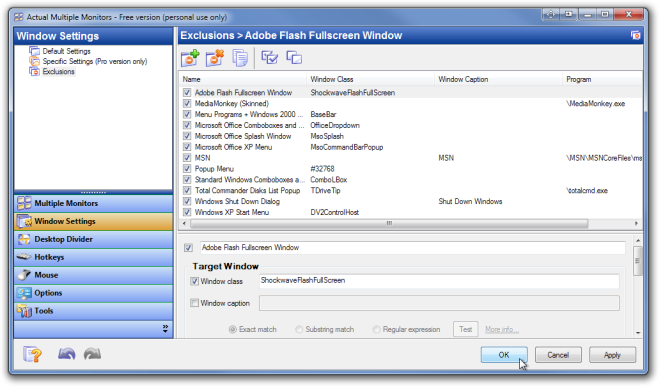Sort list by Window Caption column

[498, 79]
